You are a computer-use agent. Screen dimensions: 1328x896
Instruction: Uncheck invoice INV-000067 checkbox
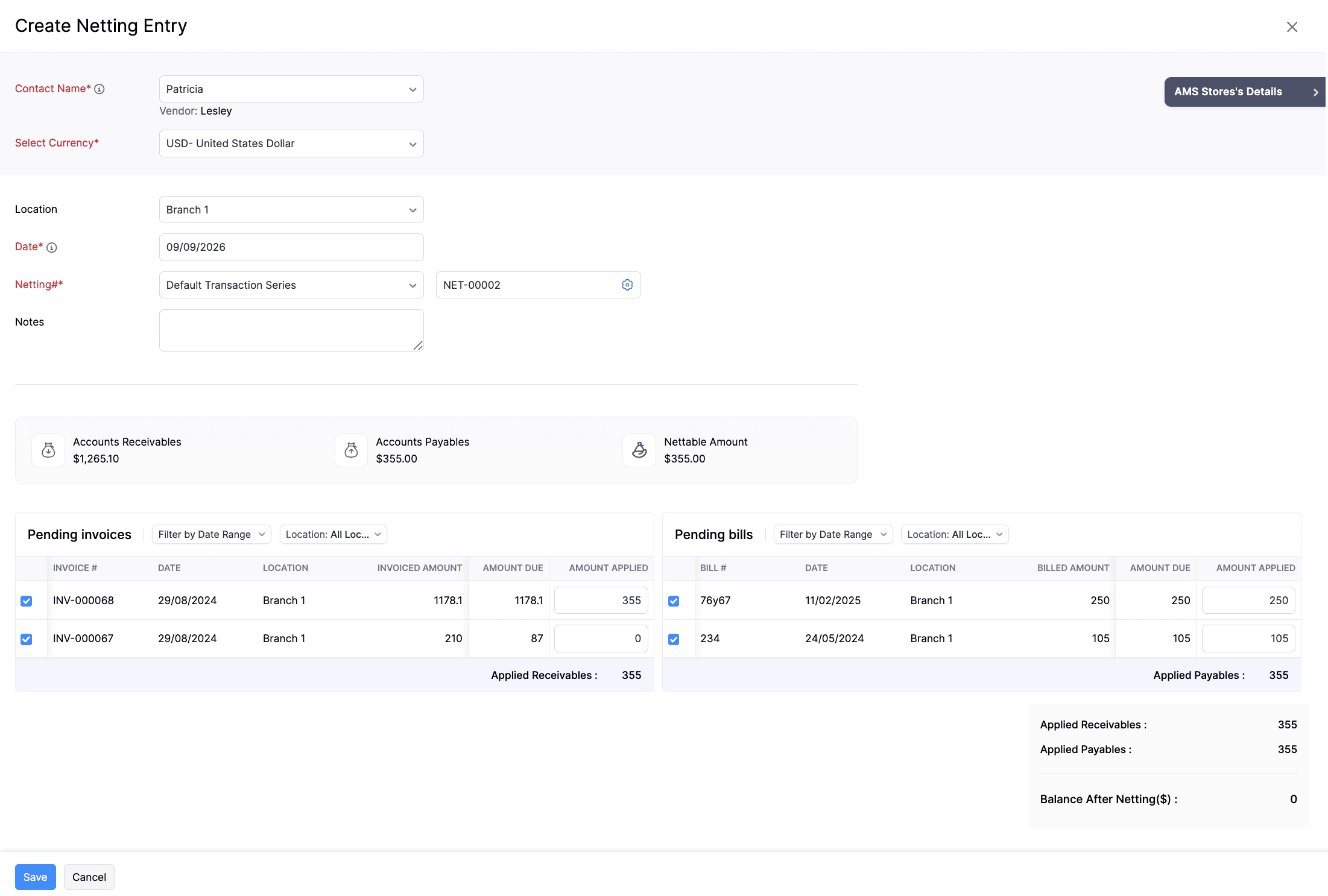click(27, 639)
